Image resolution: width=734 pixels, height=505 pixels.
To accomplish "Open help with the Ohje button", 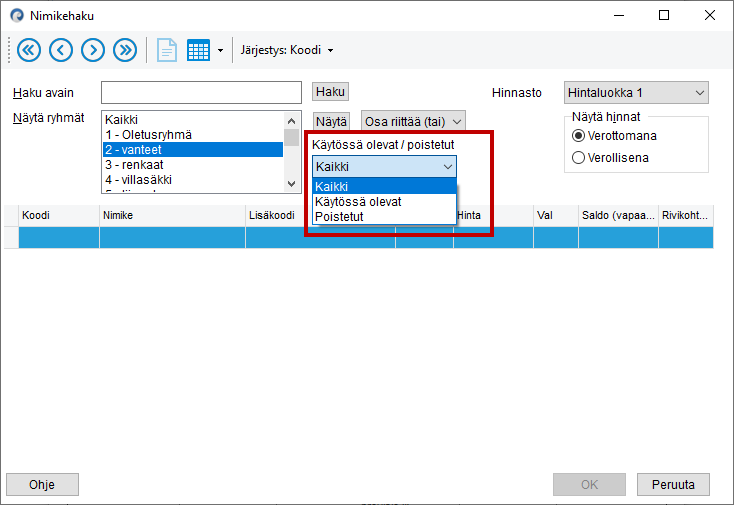I will 42,484.
